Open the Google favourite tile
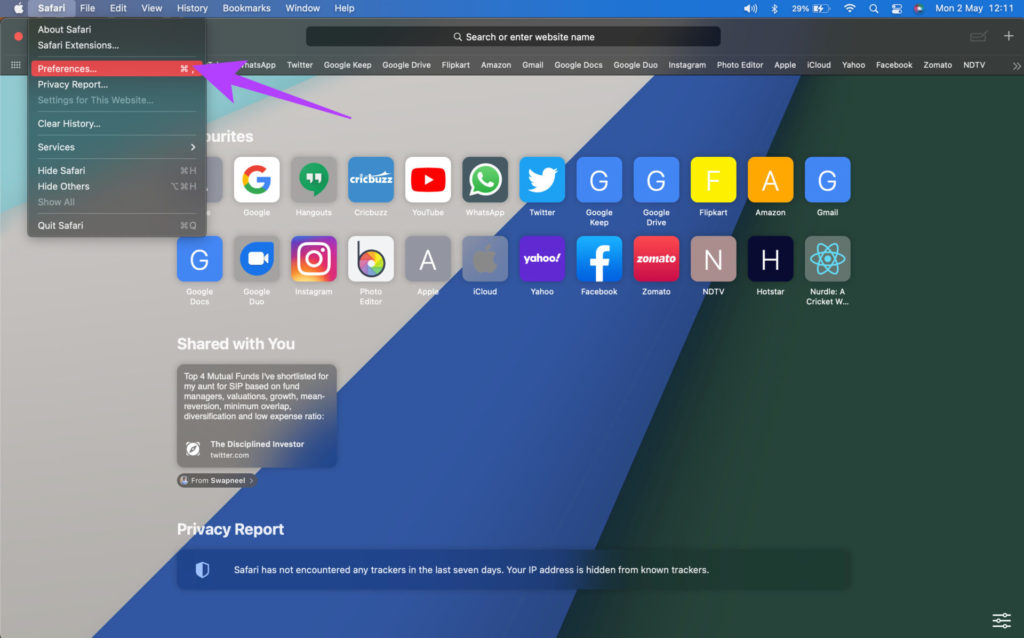Screen dimensions: 1024x638 click(x=257, y=180)
